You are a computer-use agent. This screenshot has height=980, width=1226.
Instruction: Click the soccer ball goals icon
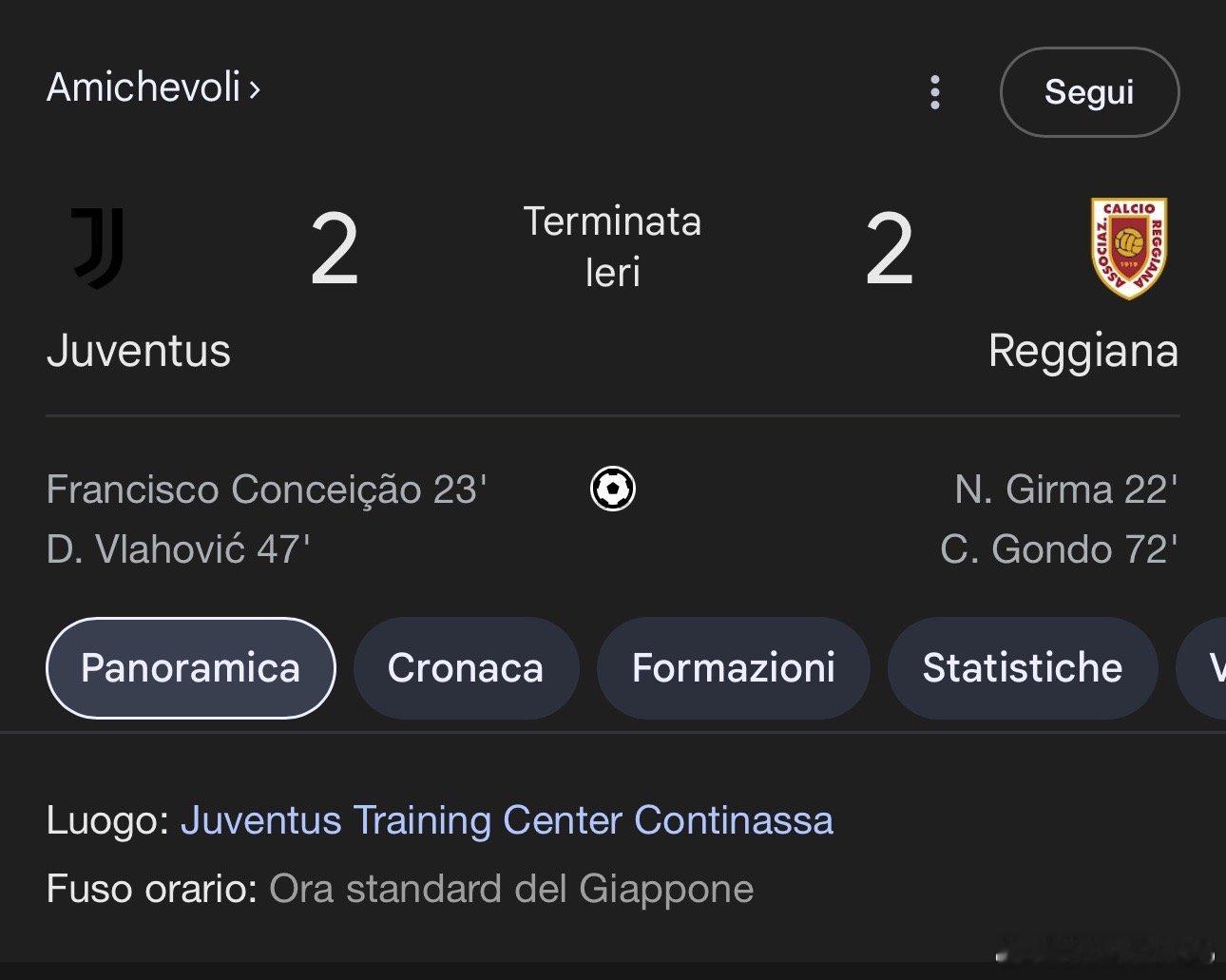point(613,489)
